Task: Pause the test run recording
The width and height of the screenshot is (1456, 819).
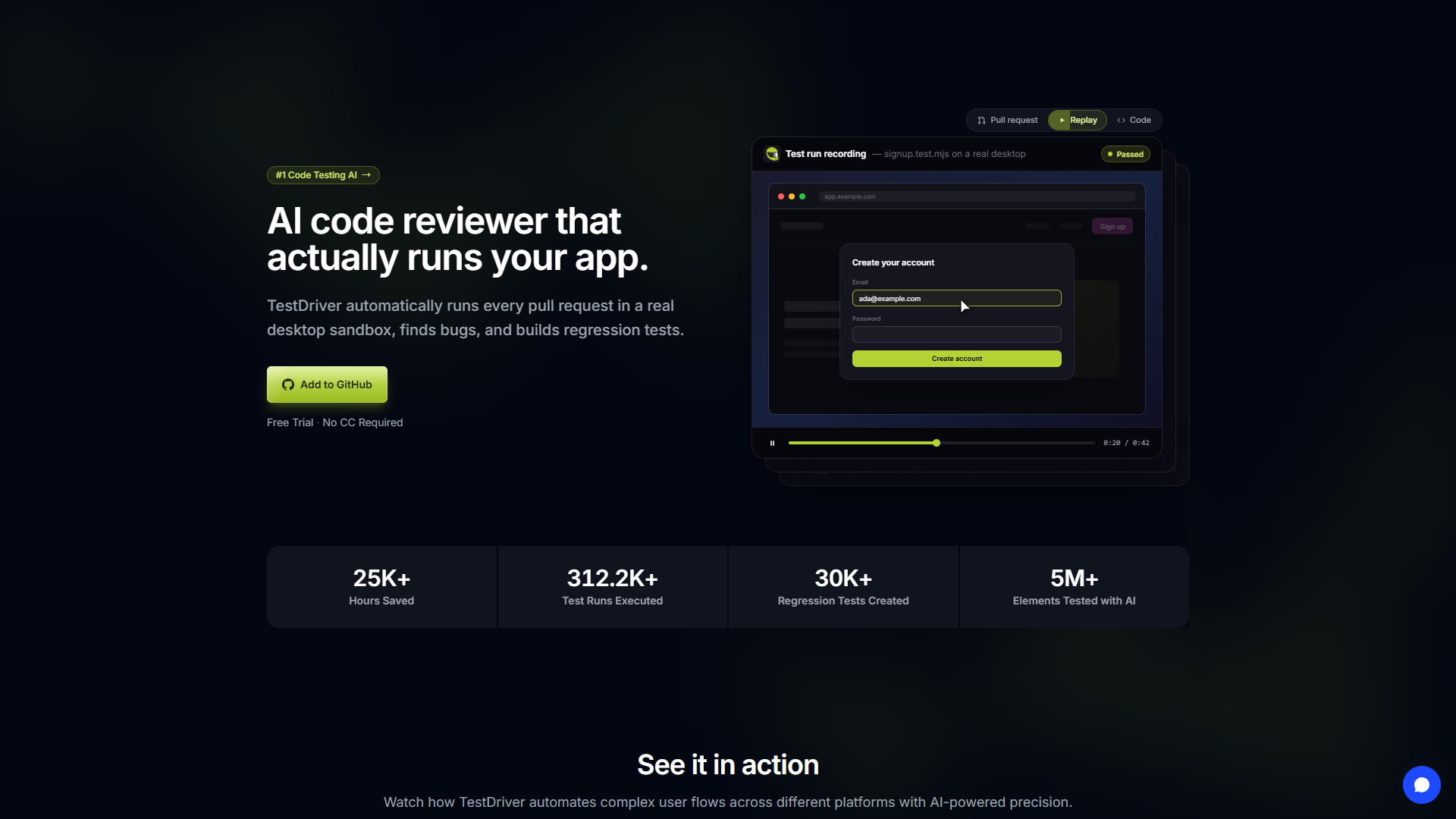Action: (772, 443)
